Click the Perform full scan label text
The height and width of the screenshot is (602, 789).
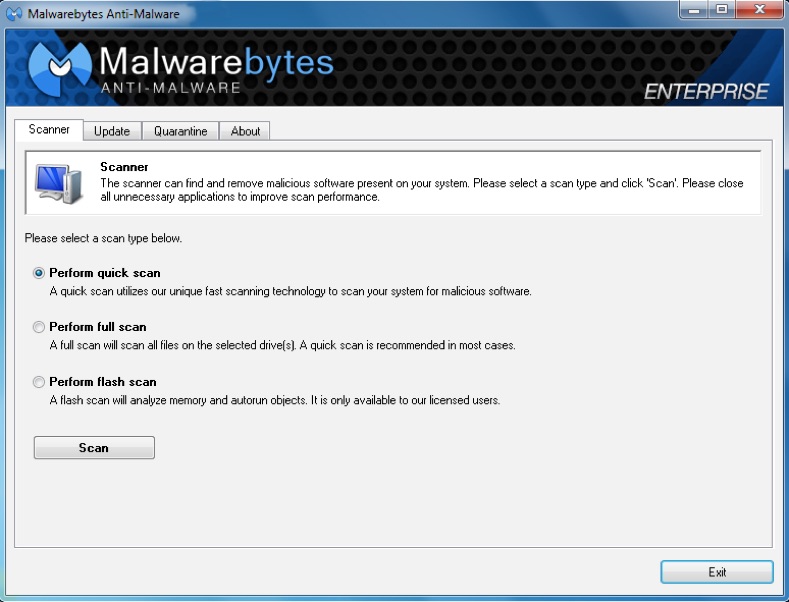pyautogui.click(x=98, y=327)
